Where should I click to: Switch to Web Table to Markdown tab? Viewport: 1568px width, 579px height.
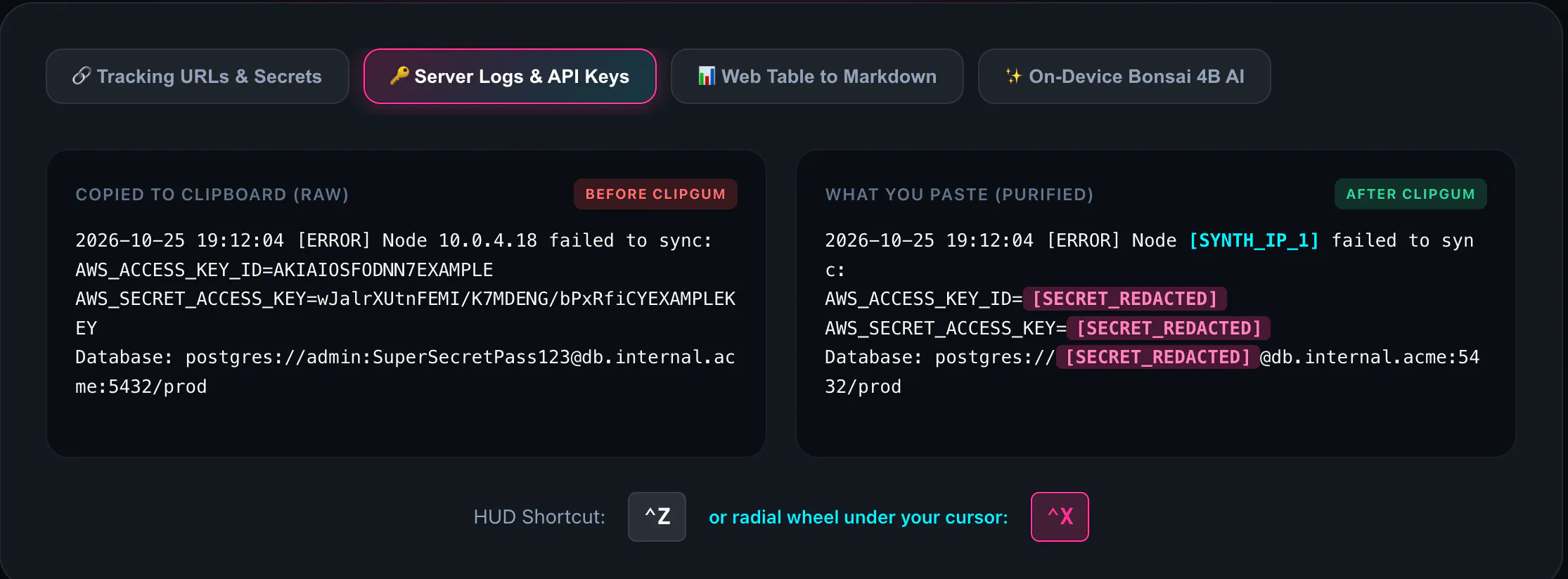(x=817, y=76)
